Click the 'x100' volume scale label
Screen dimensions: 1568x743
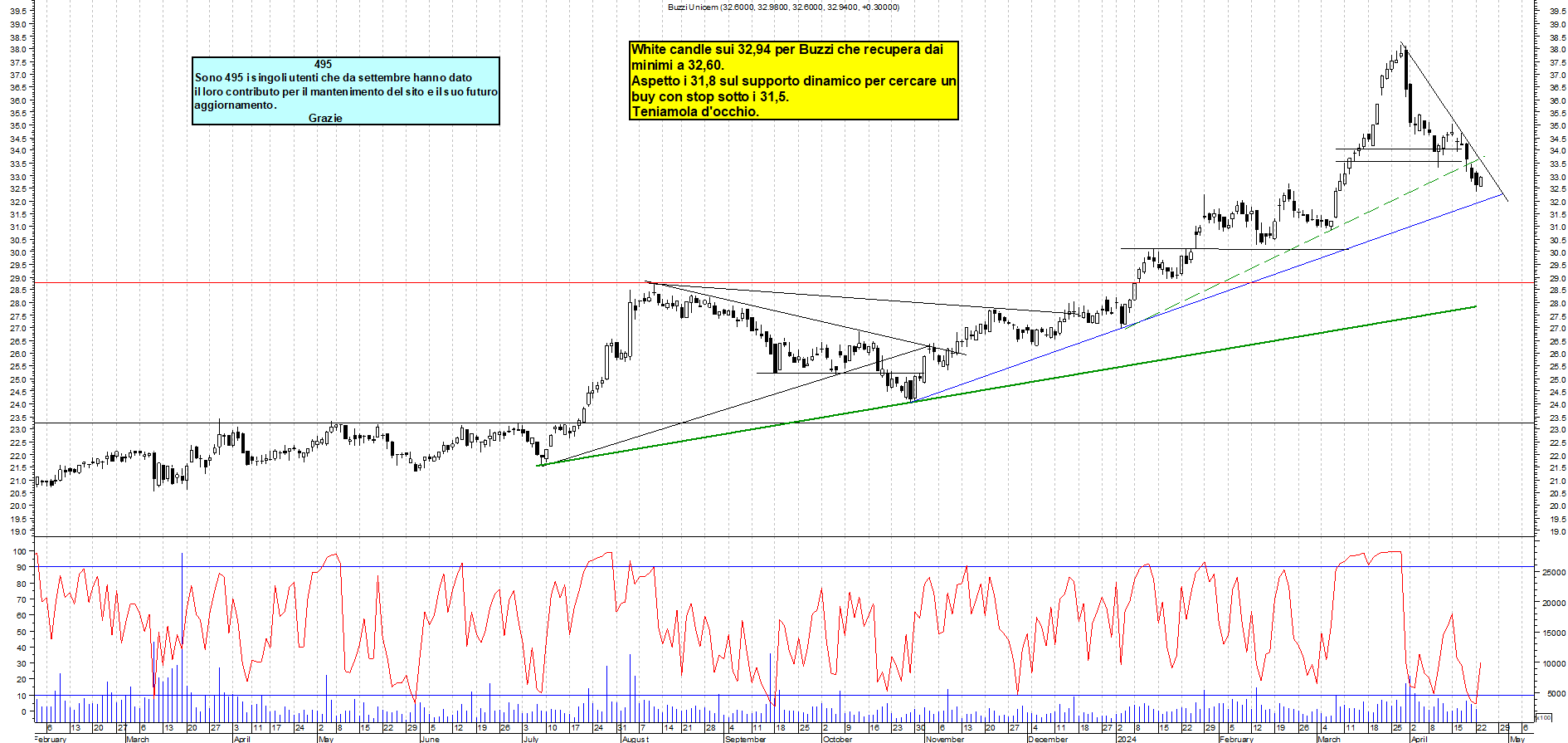1543,717
